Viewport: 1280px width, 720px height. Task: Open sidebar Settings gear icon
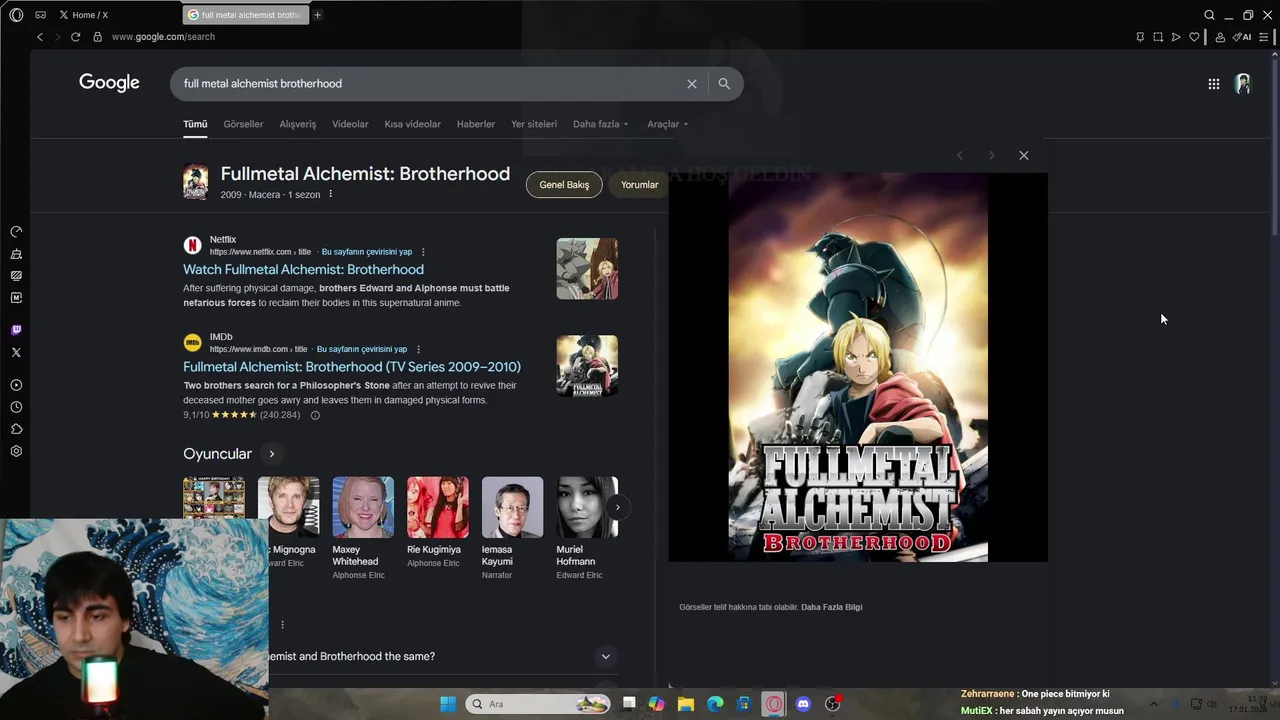point(16,451)
